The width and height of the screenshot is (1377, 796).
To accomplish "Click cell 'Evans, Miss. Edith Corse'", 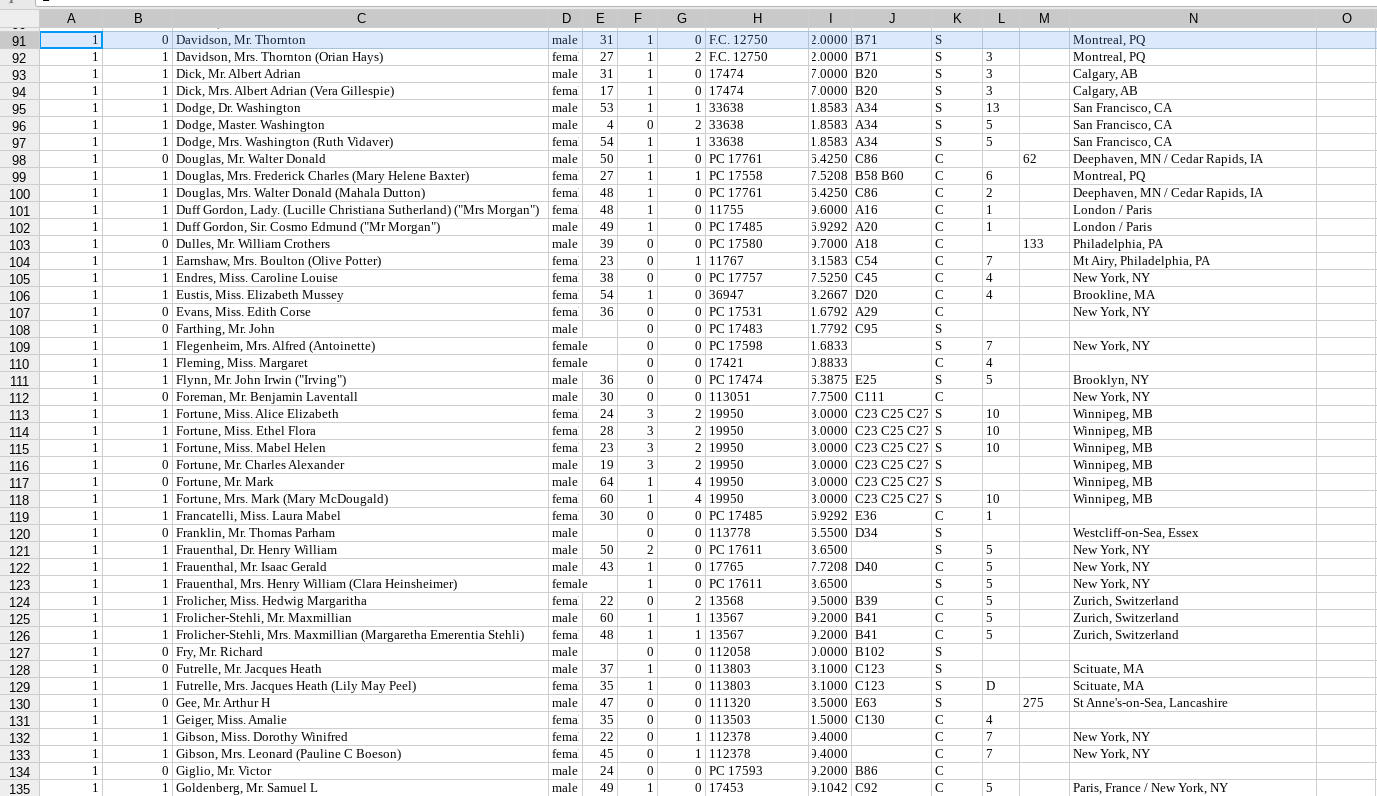I will coord(361,312).
